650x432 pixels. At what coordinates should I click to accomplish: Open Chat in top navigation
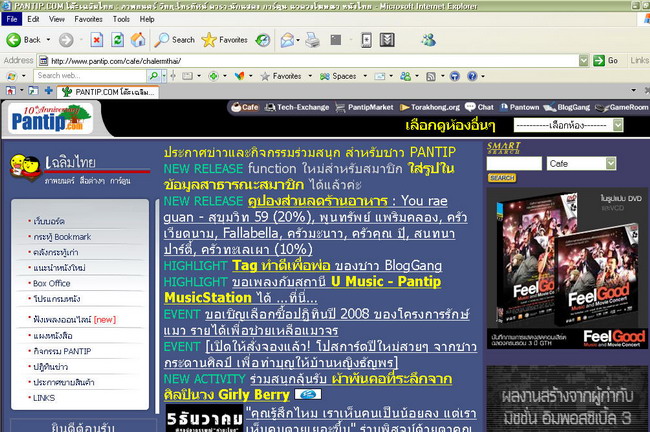(x=479, y=107)
